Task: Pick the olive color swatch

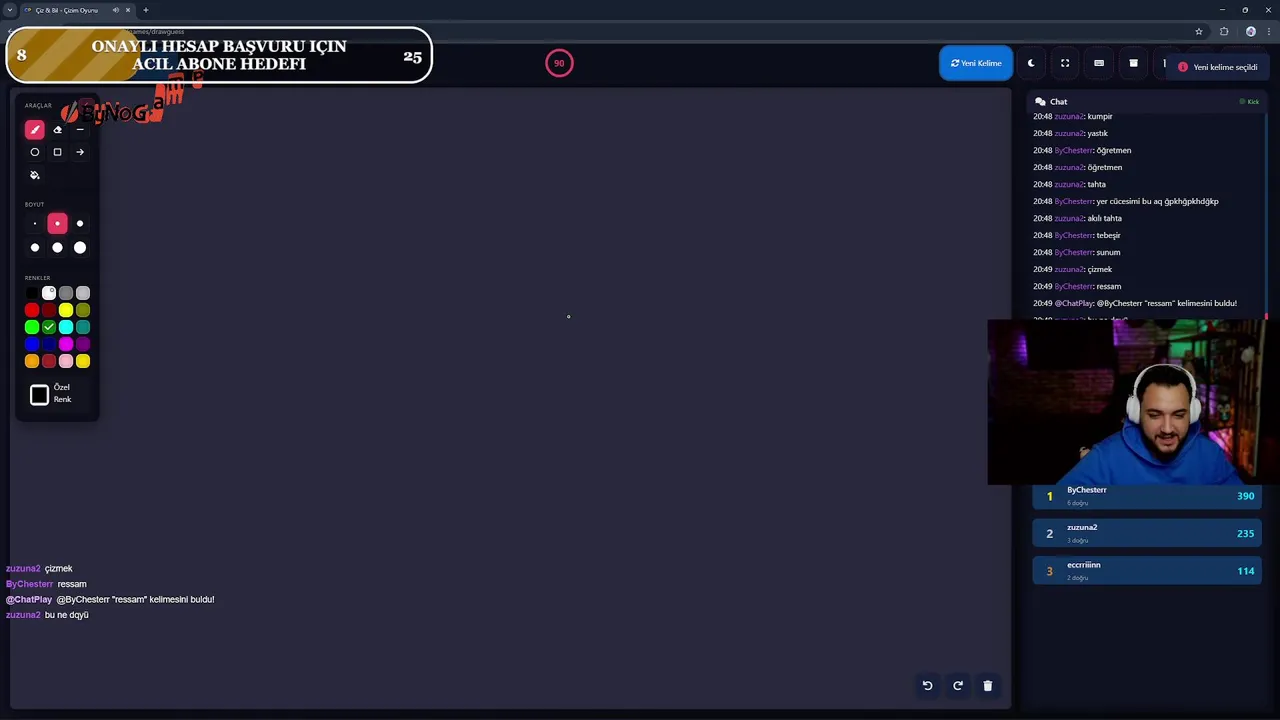Action: click(83, 310)
